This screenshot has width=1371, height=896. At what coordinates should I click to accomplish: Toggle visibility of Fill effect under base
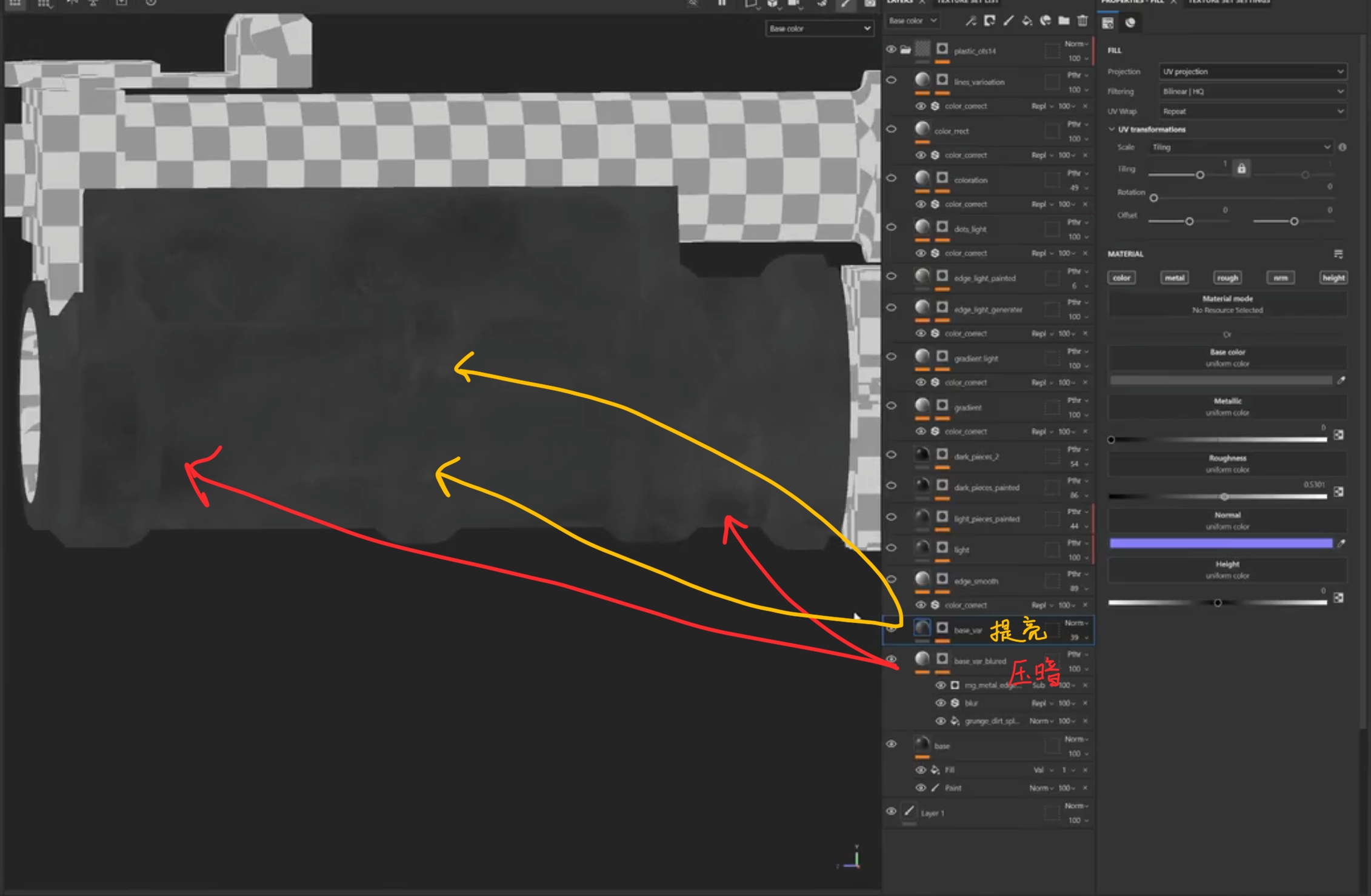[921, 769]
